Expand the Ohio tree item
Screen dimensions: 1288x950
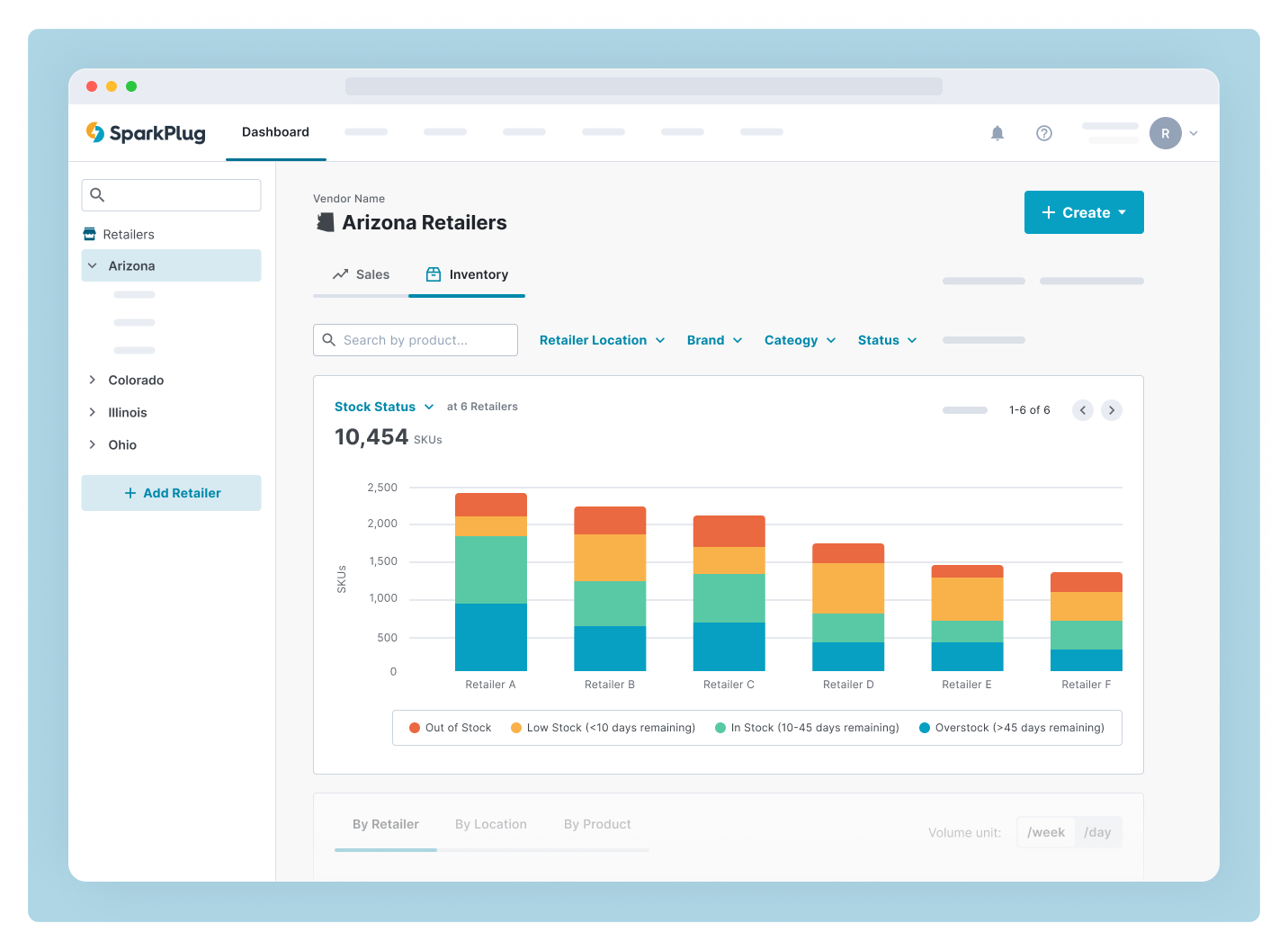click(x=93, y=444)
